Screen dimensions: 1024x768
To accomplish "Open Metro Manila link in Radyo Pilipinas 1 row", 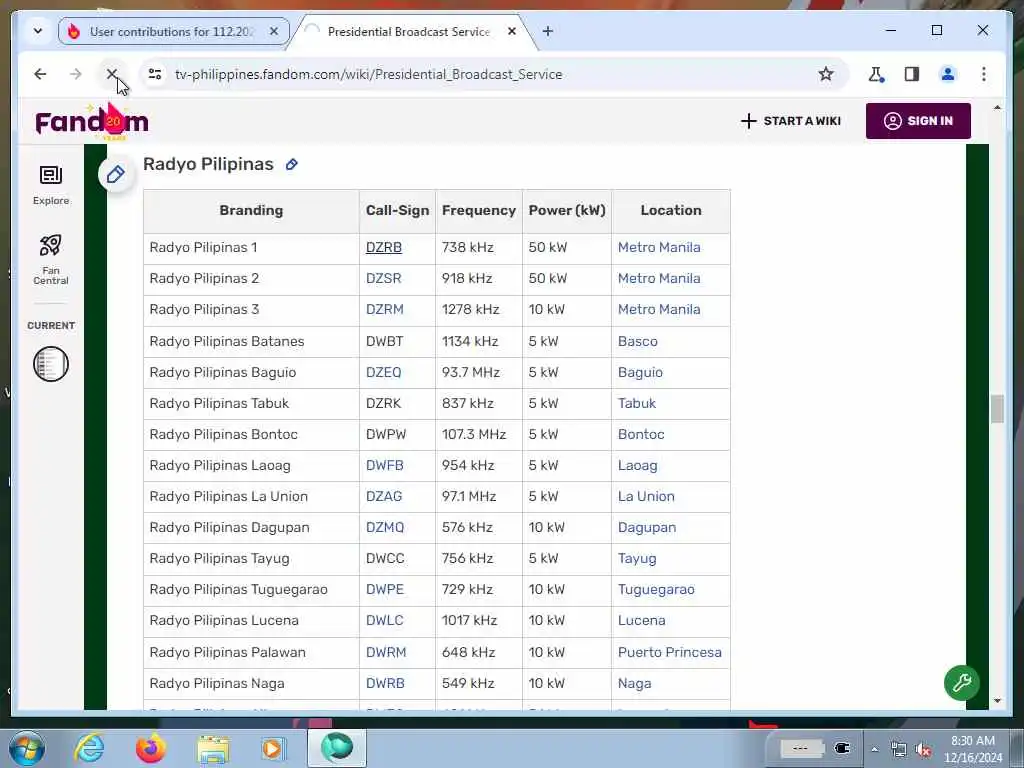I will (x=659, y=248).
